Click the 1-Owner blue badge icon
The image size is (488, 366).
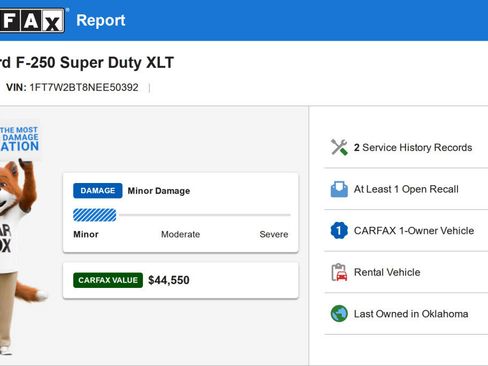[339, 230]
